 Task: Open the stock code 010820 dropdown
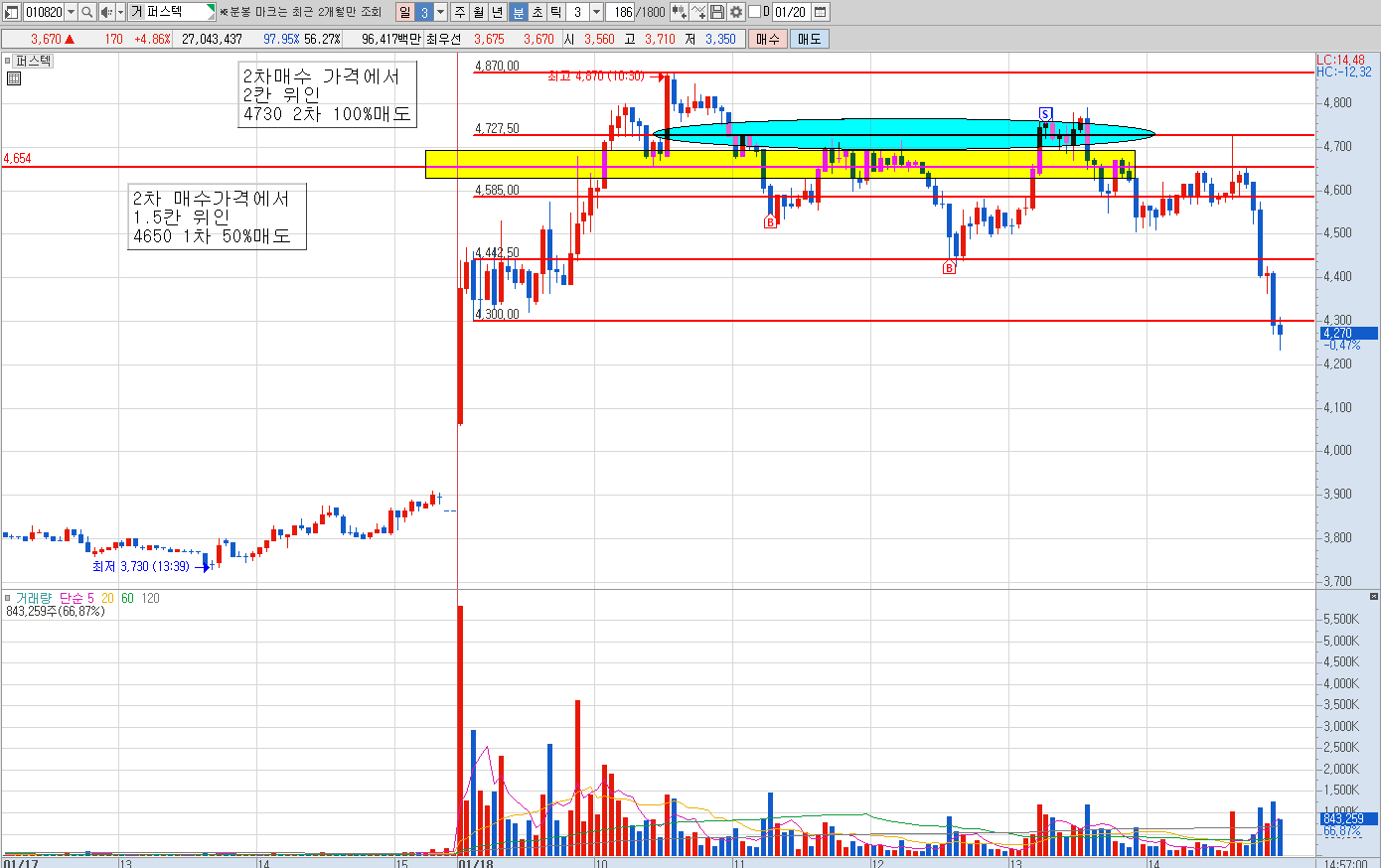pyautogui.click(x=71, y=12)
